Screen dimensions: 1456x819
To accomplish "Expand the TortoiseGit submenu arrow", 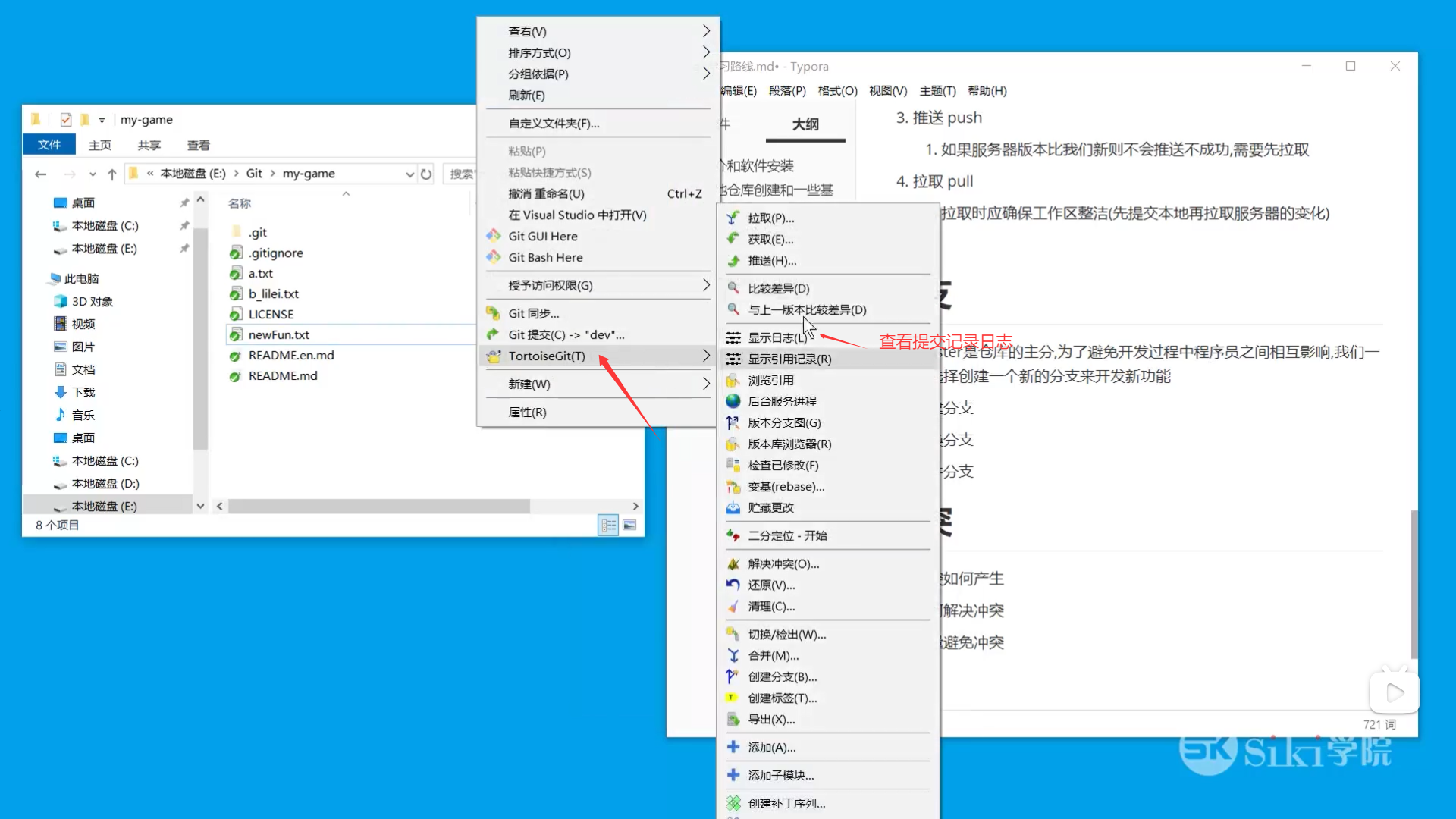I will [x=705, y=356].
